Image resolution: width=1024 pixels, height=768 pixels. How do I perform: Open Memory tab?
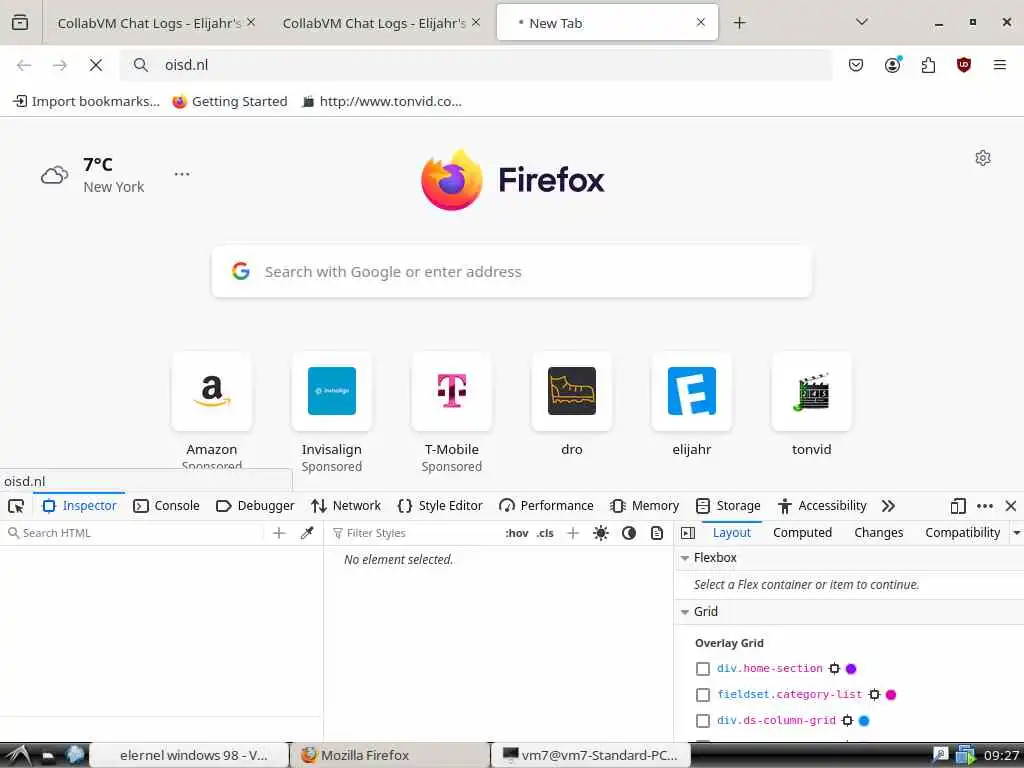coord(645,506)
